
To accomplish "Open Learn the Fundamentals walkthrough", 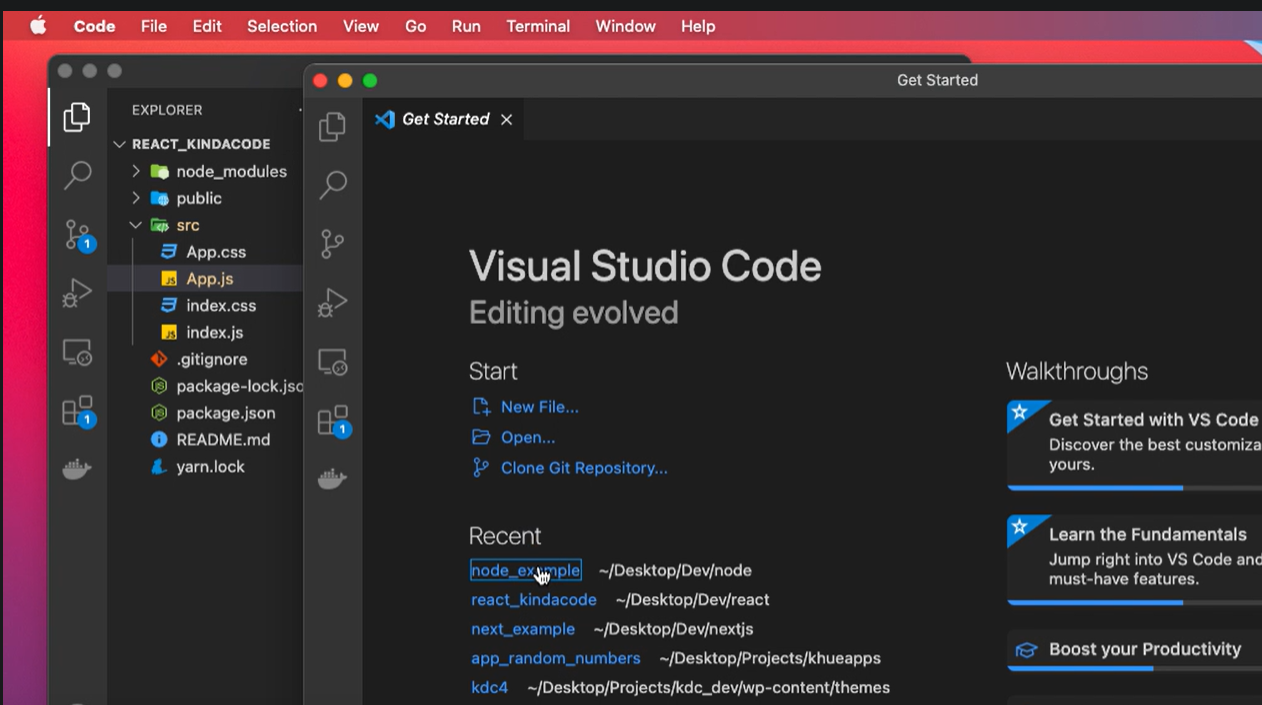I will coord(1134,560).
